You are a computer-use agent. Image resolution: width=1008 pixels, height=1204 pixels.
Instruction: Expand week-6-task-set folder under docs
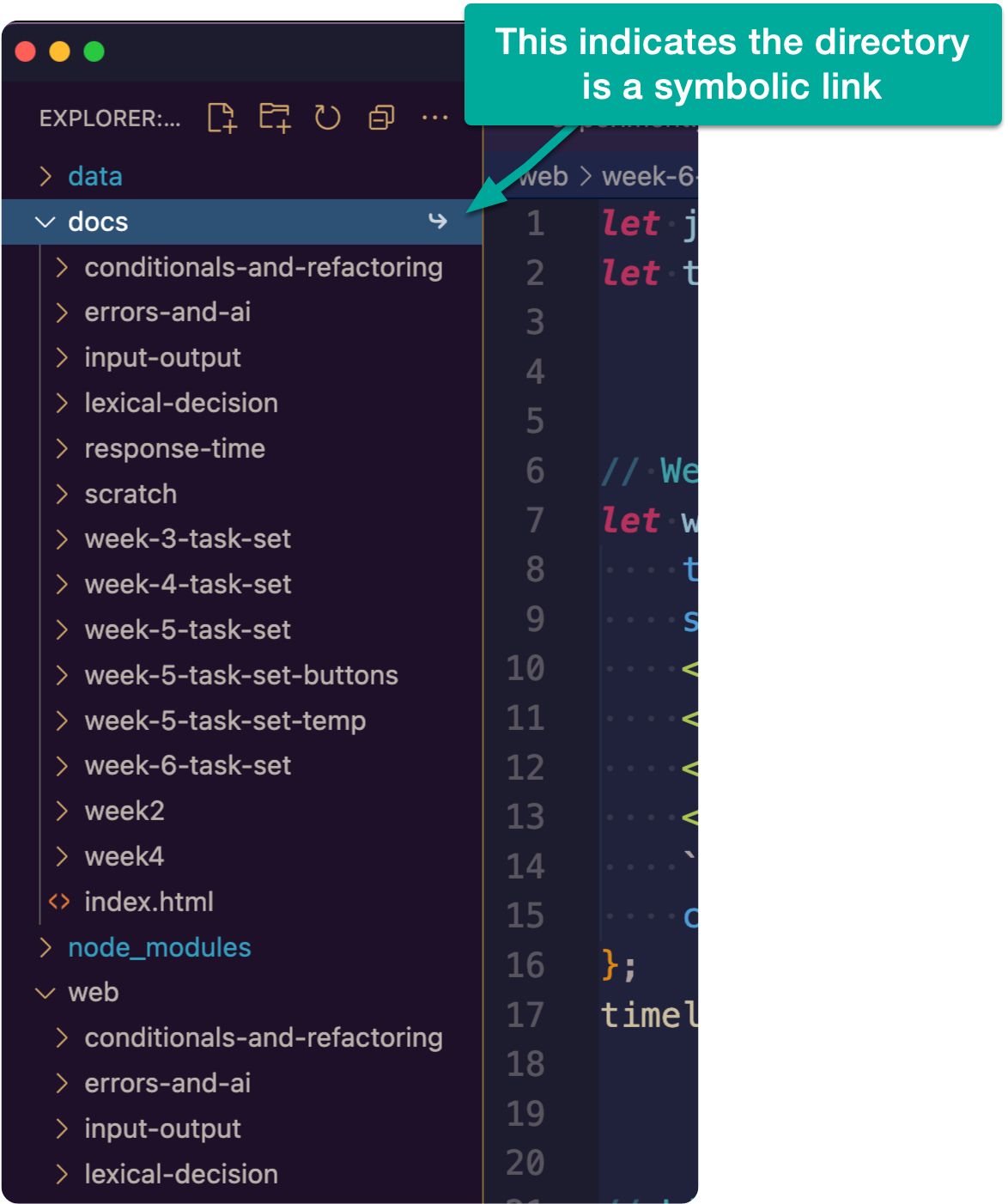pos(62,765)
